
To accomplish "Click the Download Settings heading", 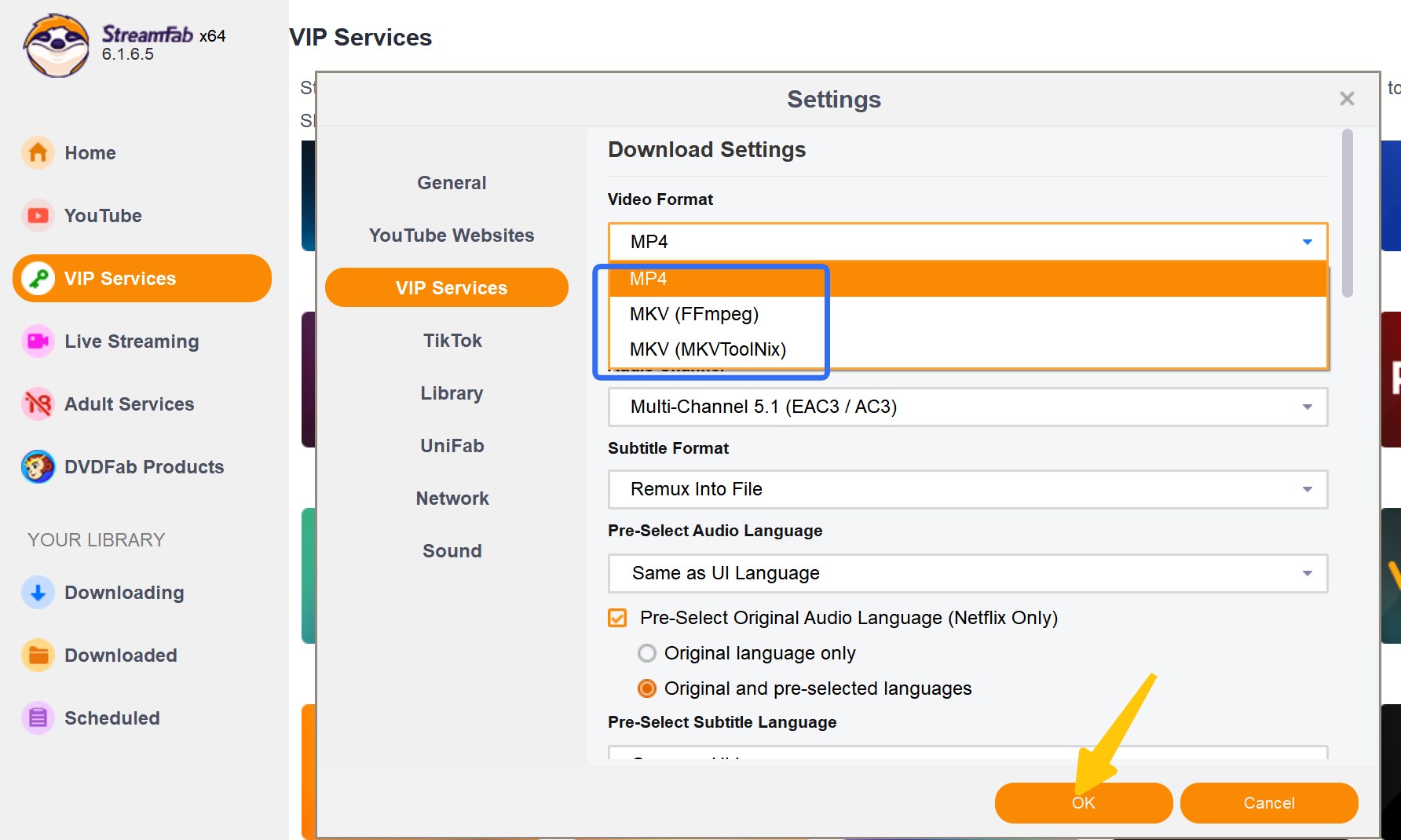I will pyautogui.click(x=707, y=150).
